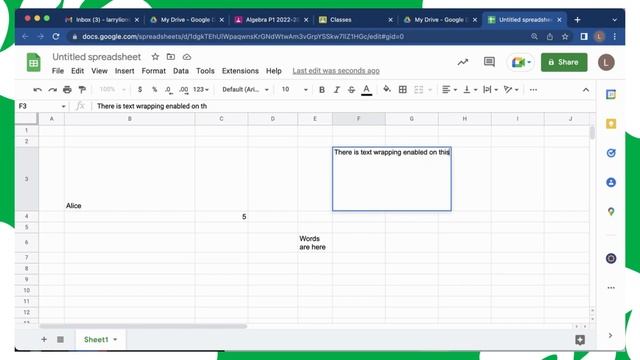
Task: Click into the formula bar text
Action: (152, 106)
